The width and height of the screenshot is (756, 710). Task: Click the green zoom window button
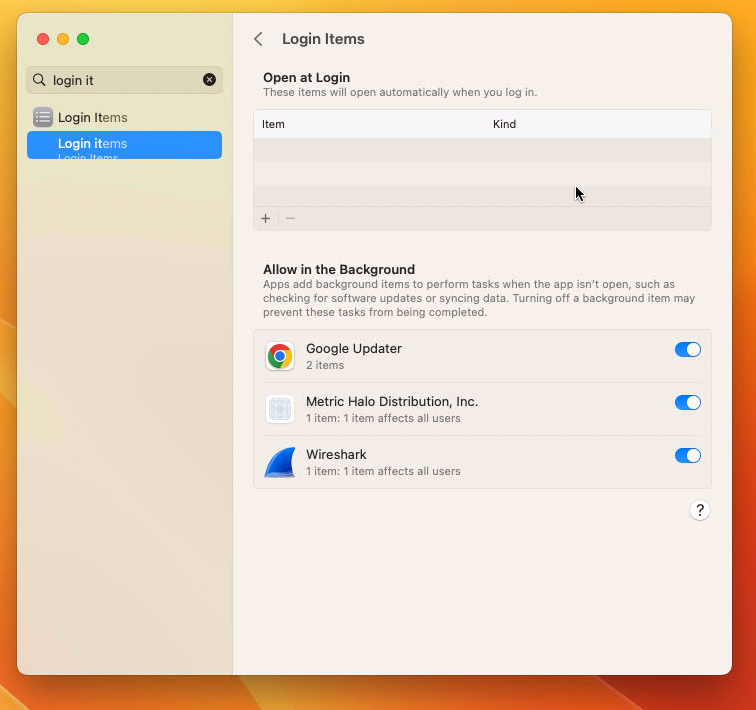click(x=83, y=39)
